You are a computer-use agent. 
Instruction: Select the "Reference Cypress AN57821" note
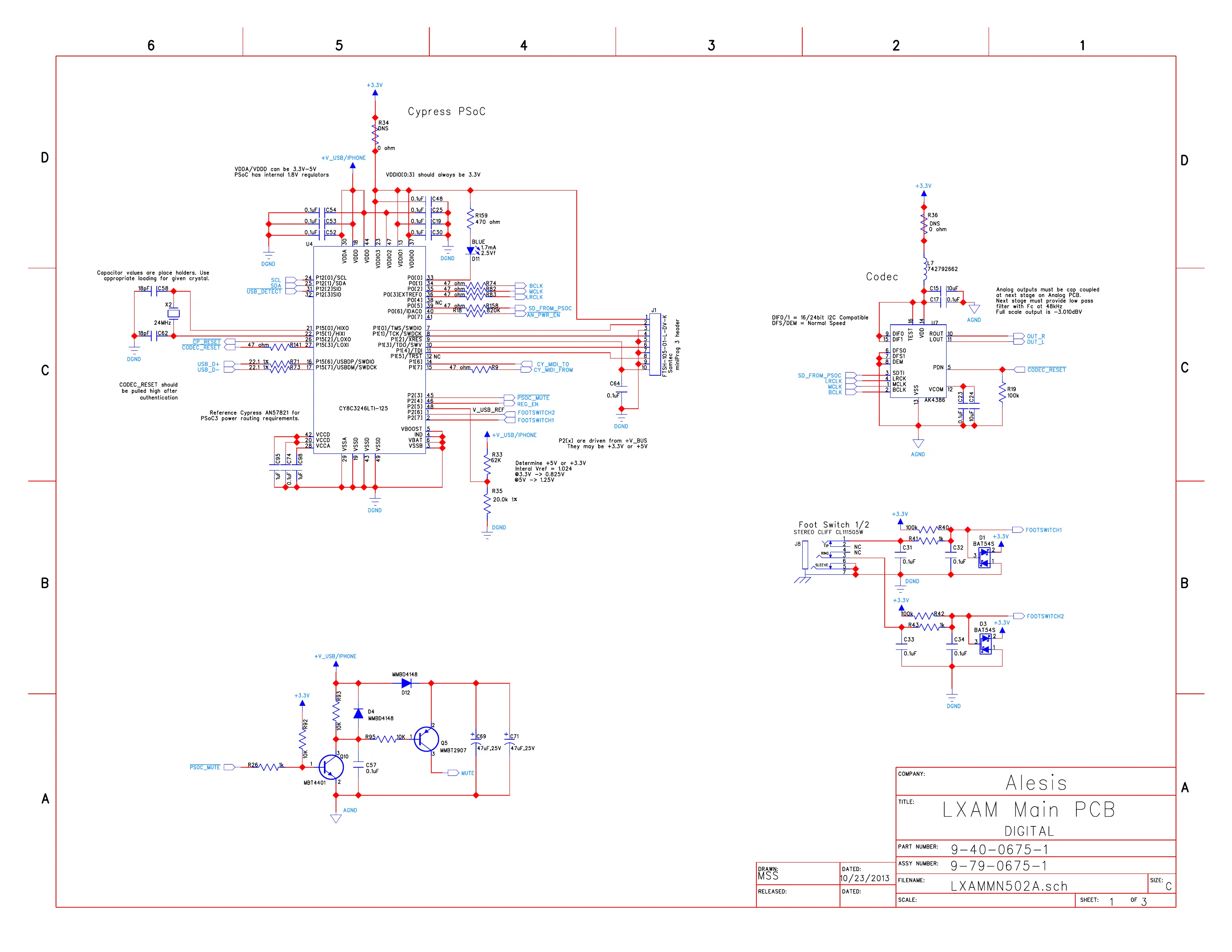[250, 416]
